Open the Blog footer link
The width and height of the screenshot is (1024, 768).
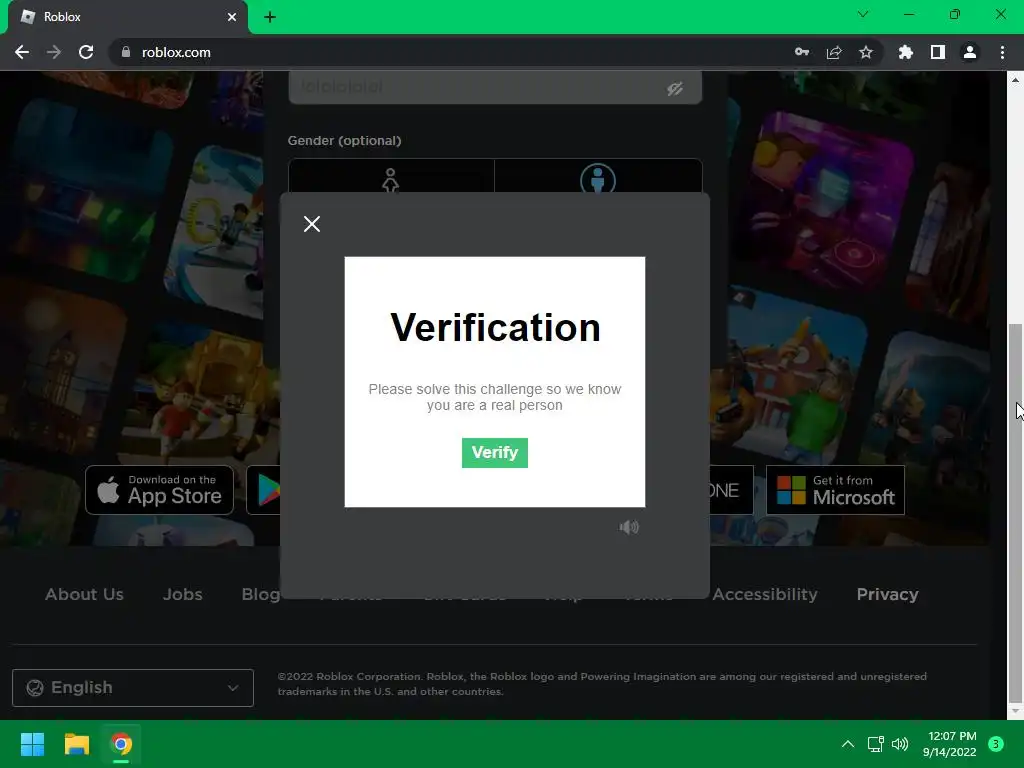coord(261,594)
